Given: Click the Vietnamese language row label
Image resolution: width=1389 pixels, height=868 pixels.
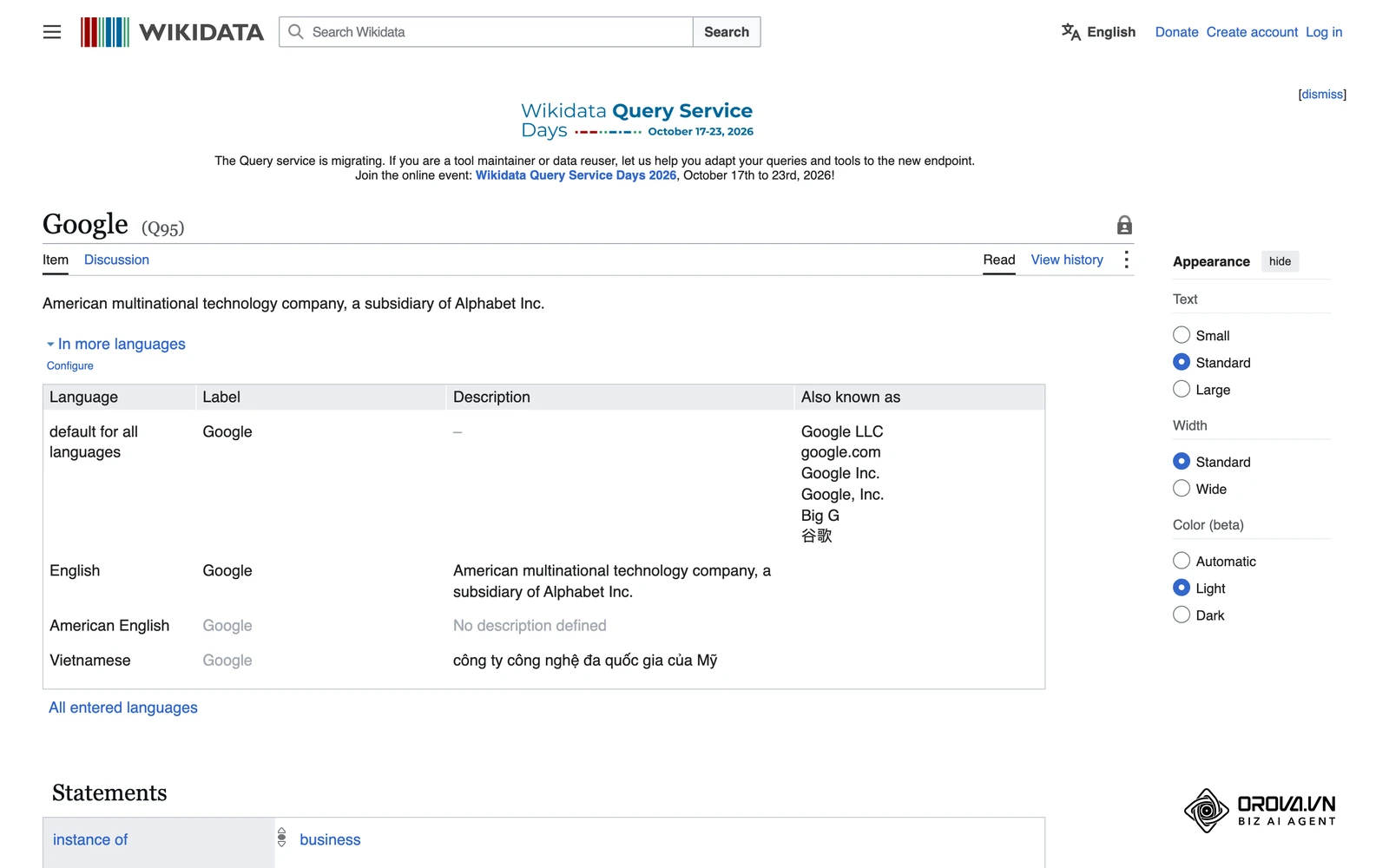Looking at the screenshot, I should [x=90, y=660].
